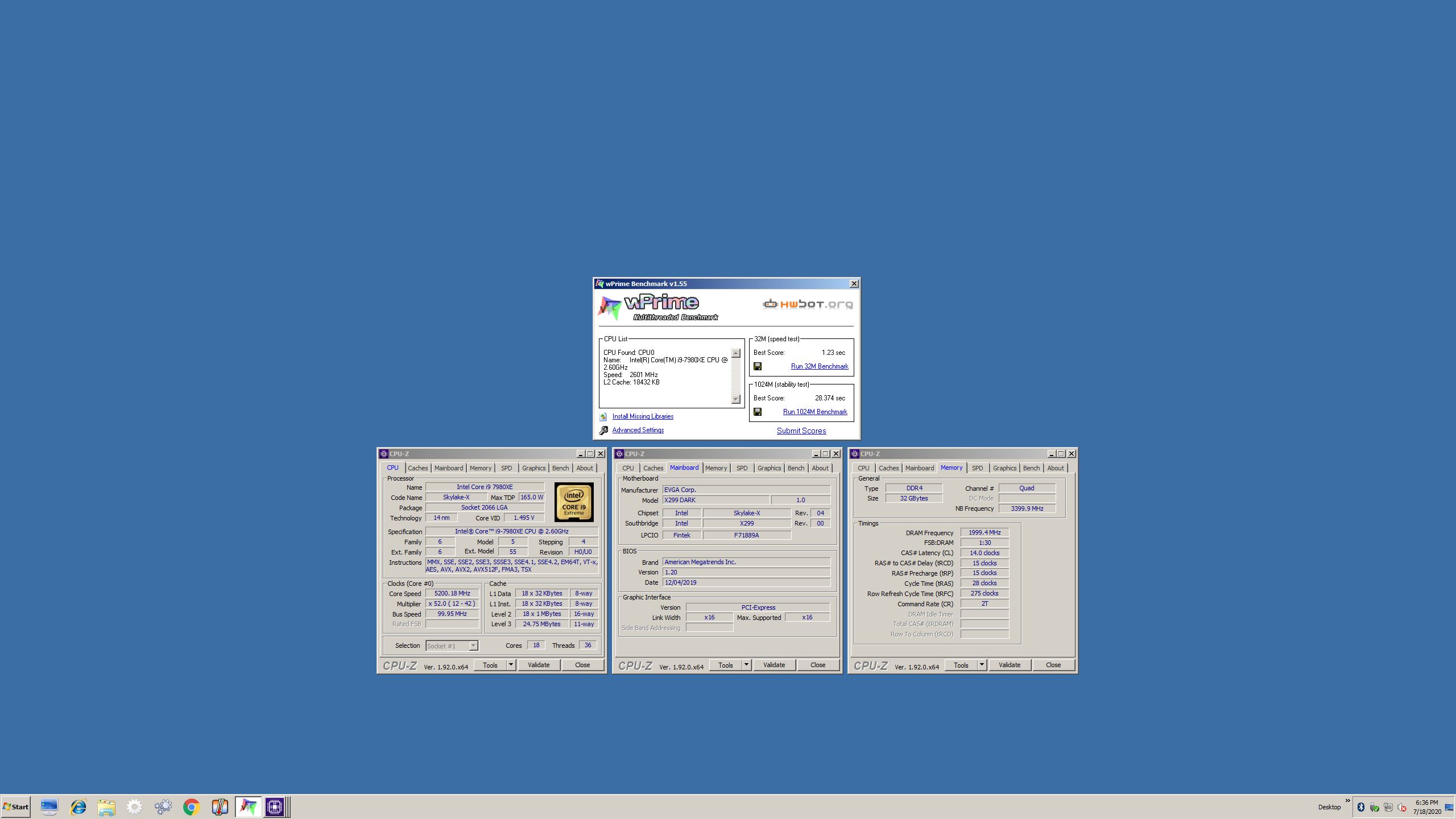This screenshot has height=819, width=1456.
Task: Expand Tools dropdown arrow in CPU tab window
Action: pos(511,665)
